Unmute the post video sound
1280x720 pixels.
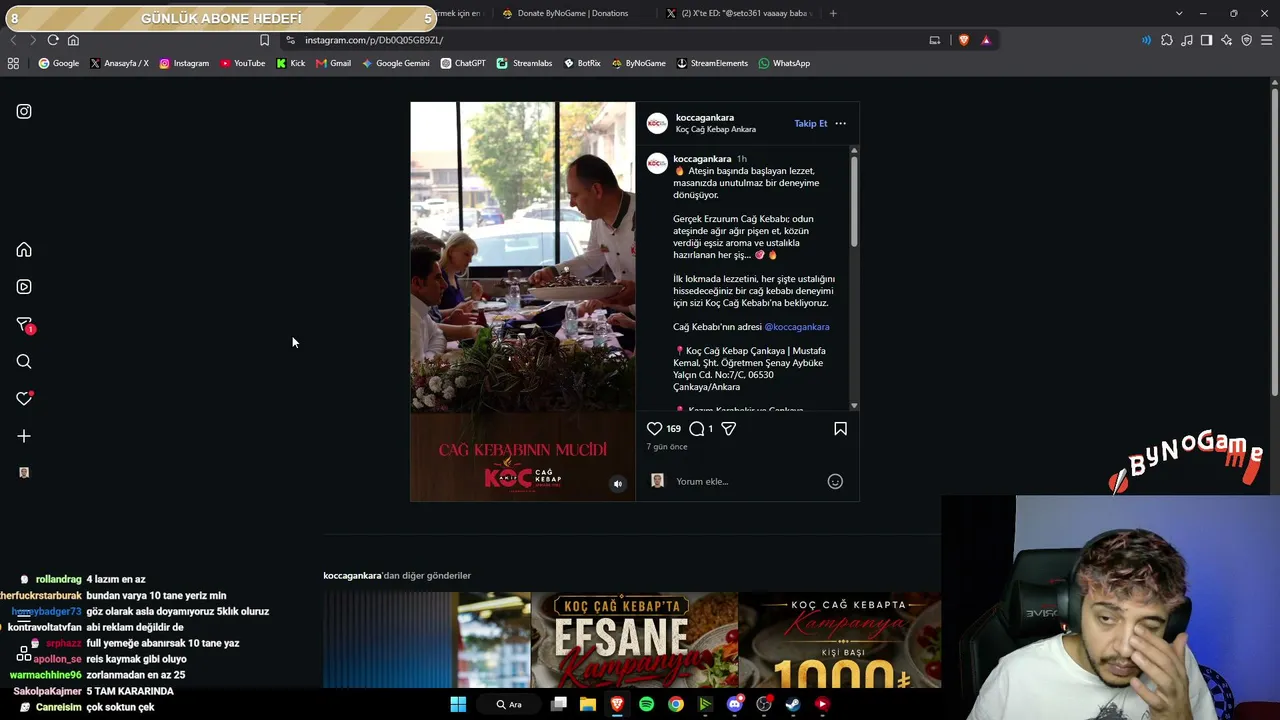tap(618, 484)
